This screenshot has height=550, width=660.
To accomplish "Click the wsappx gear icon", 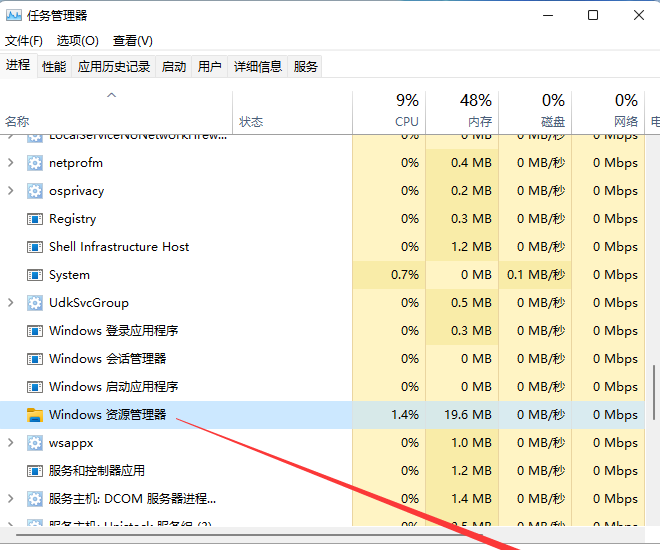I will pos(35,443).
